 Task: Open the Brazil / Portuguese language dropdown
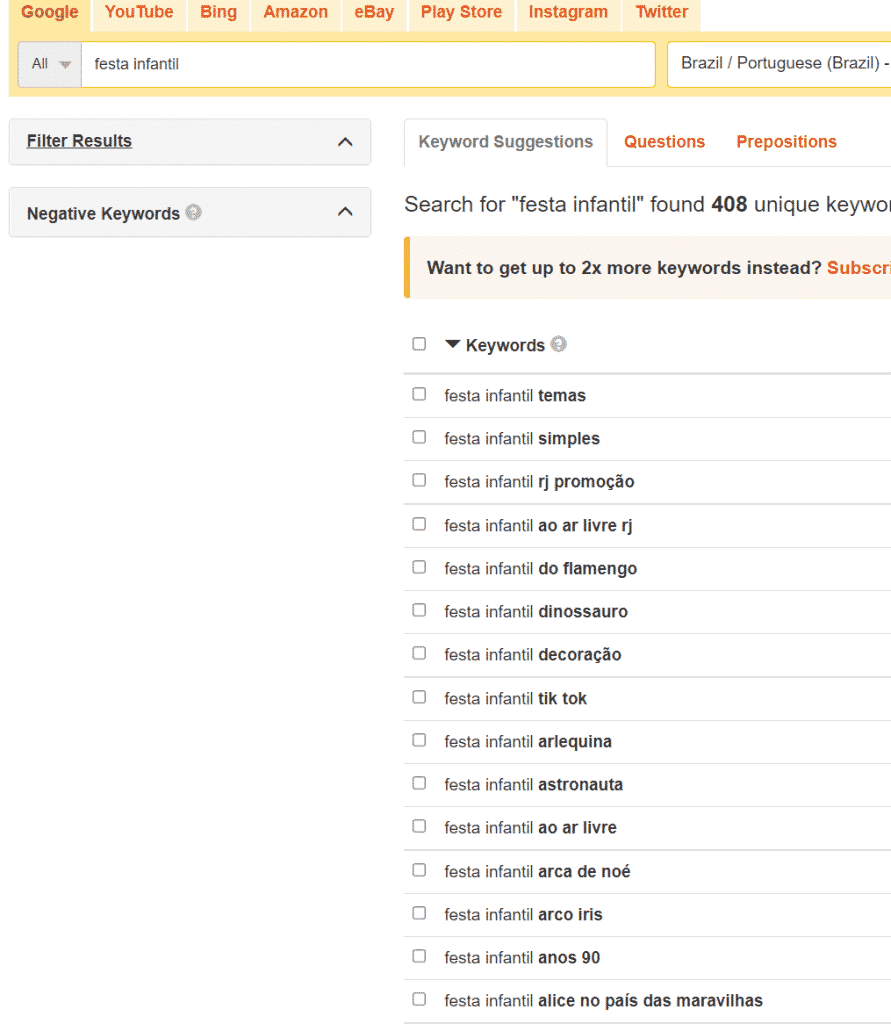[780, 64]
